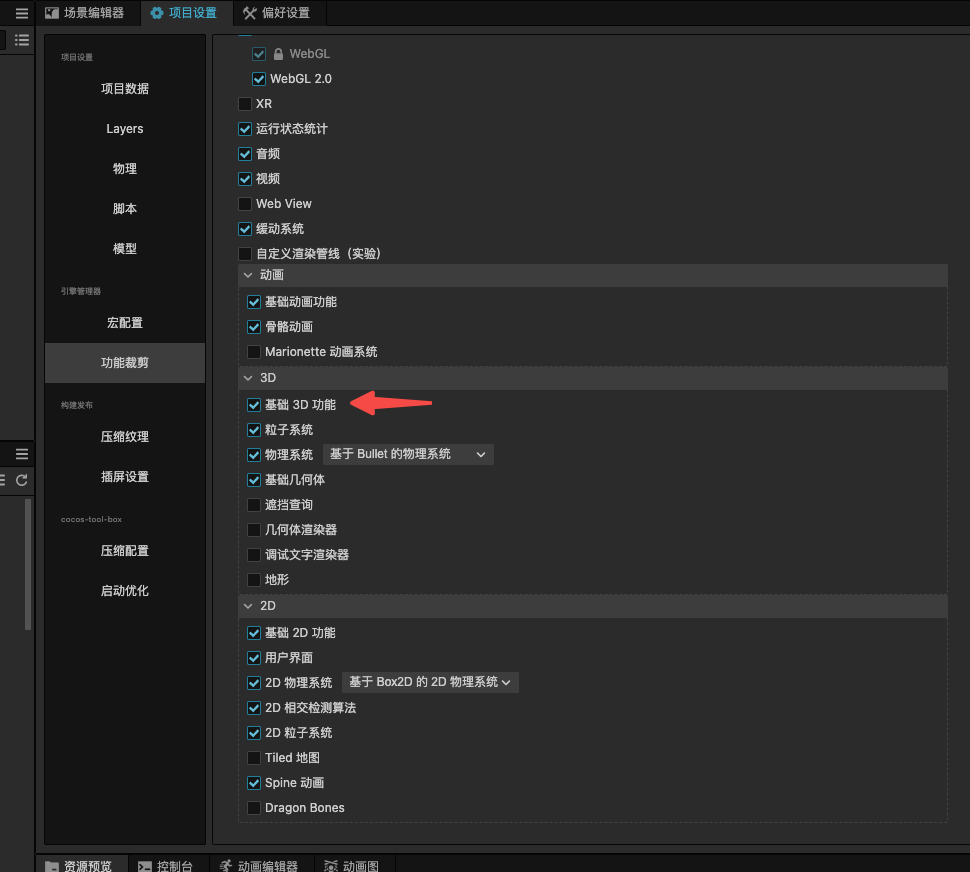Image resolution: width=970 pixels, height=872 pixels.
Task: Open the 启动优化 page
Action: [x=125, y=591]
